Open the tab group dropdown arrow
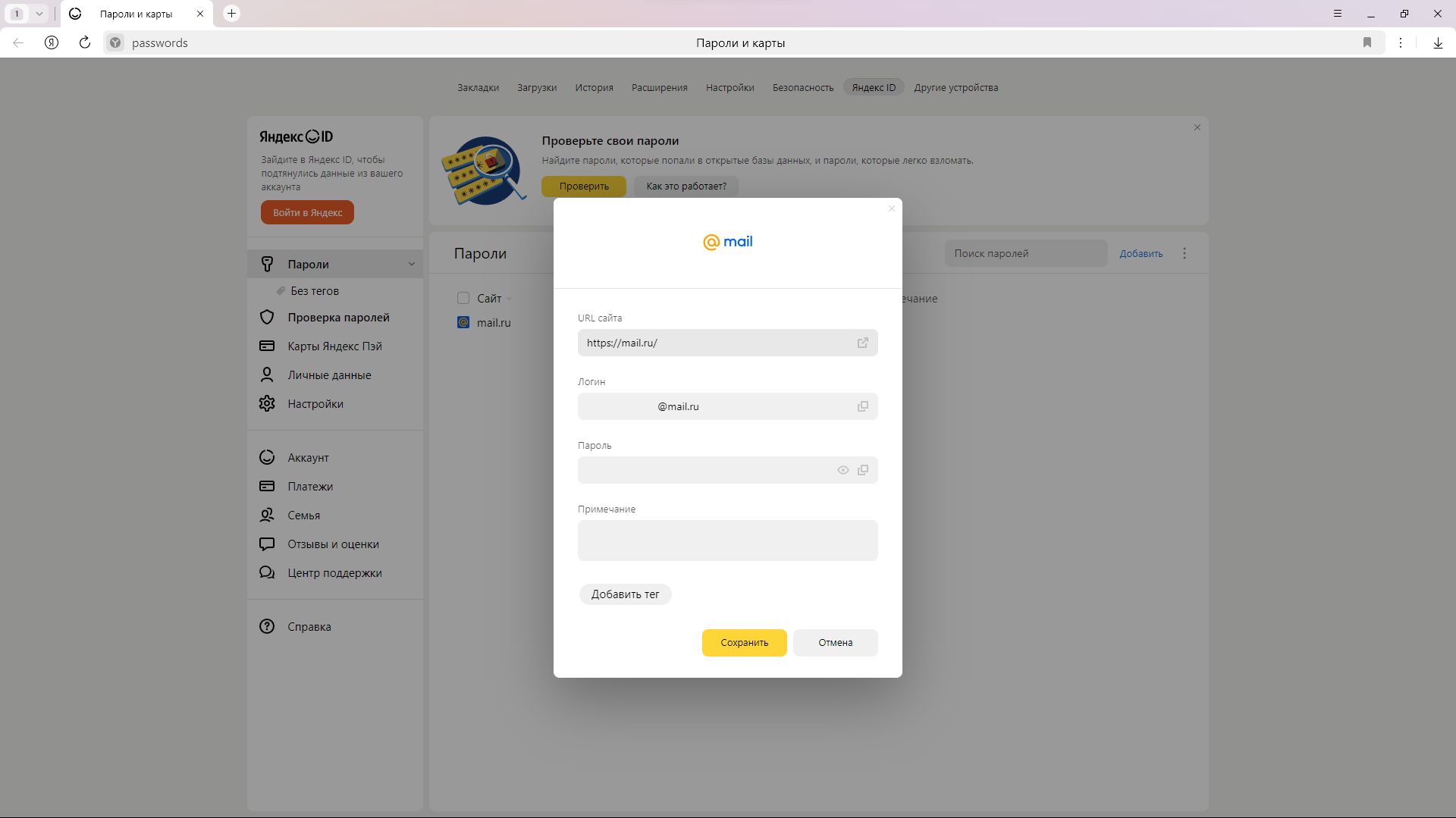1456x818 pixels. click(x=39, y=14)
